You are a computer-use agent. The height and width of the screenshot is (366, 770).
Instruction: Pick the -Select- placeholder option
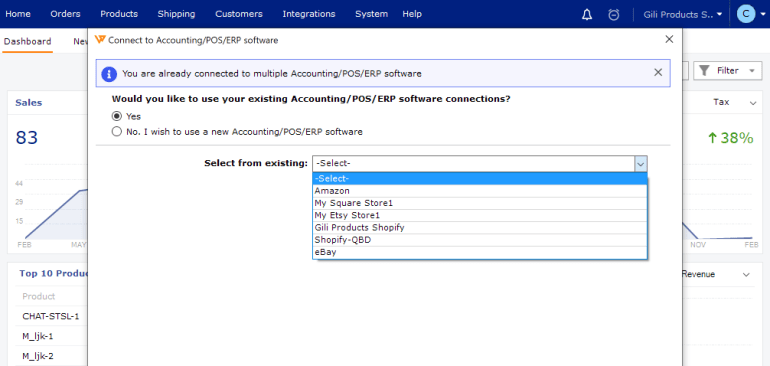[x=480, y=178]
